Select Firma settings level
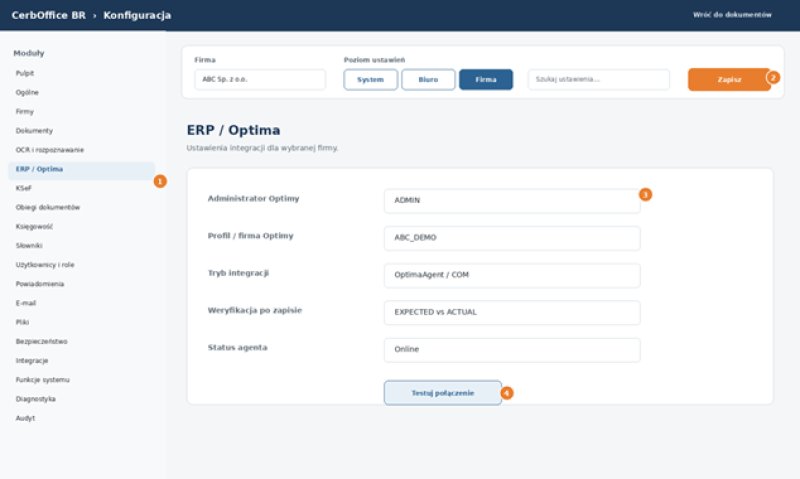Image resolution: width=800 pixels, height=479 pixels. click(486, 80)
